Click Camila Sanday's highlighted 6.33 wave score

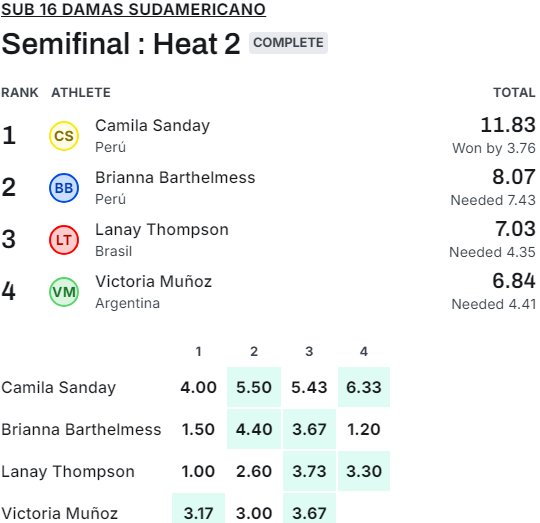(x=364, y=387)
